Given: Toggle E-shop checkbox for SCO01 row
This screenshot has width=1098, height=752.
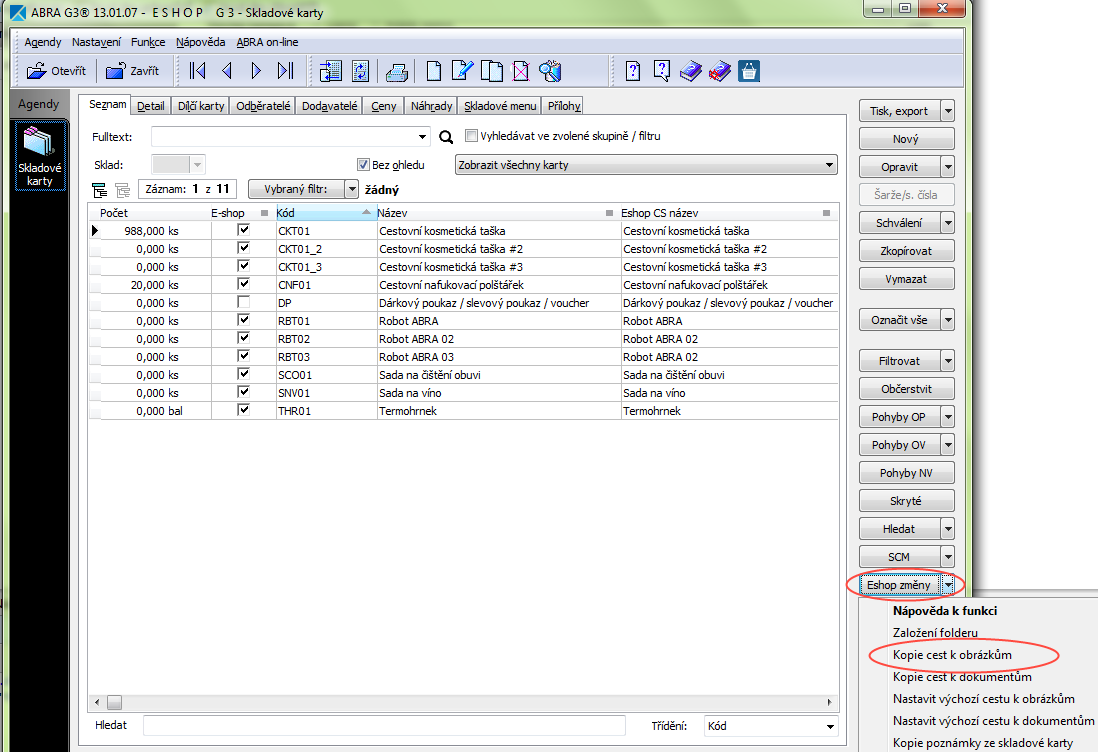Looking at the screenshot, I should pyautogui.click(x=243, y=374).
